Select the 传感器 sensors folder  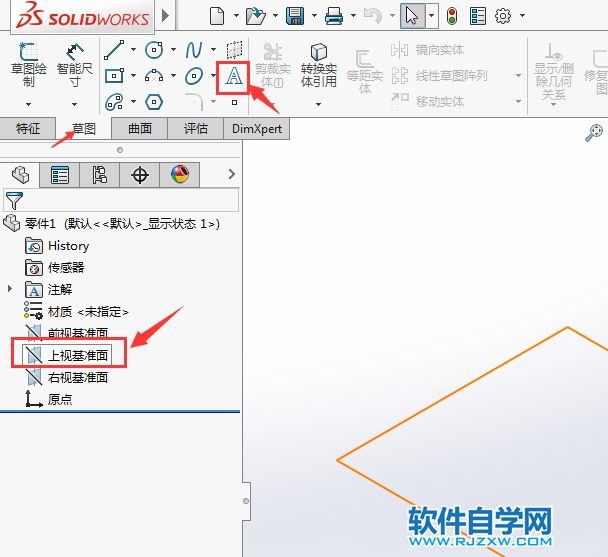[x=55, y=268]
